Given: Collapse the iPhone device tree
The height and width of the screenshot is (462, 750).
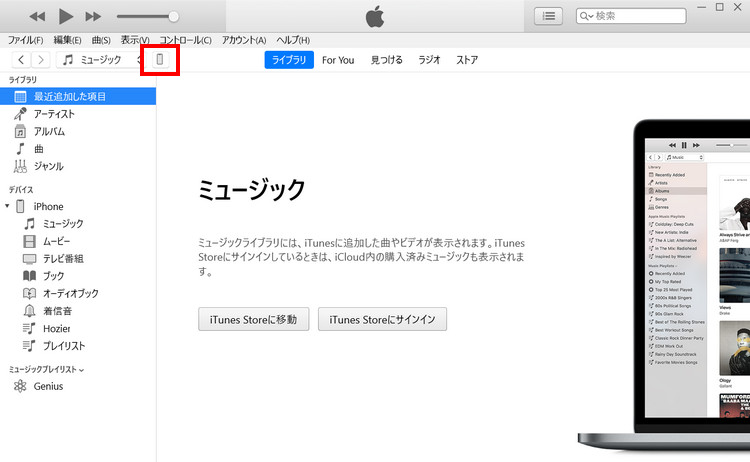Looking at the screenshot, I should [7, 206].
